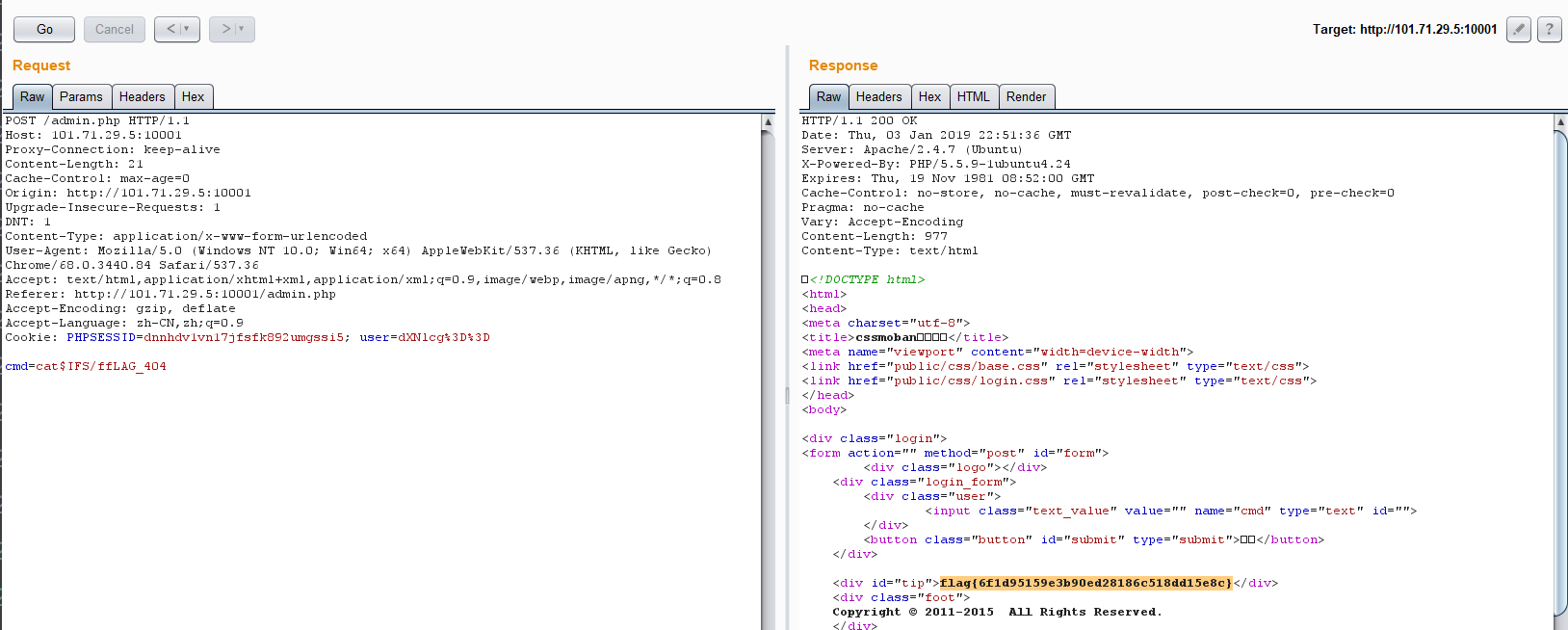Go back in request history
This screenshot has height=630, width=1568.
click(170, 29)
